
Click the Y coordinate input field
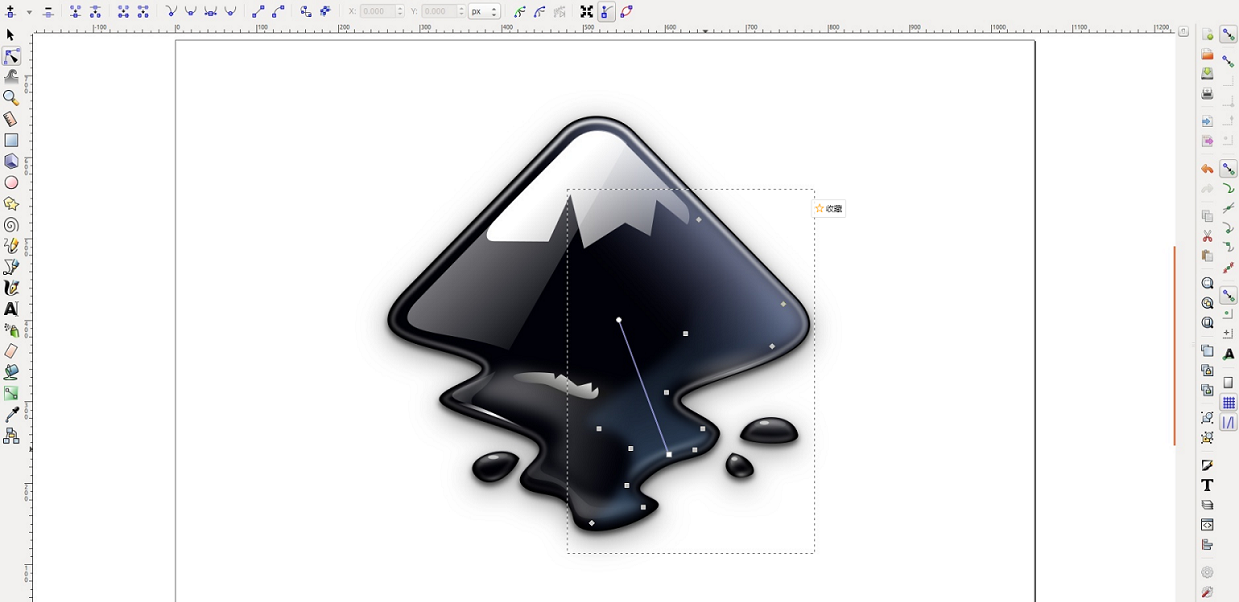tap(438, 12)
